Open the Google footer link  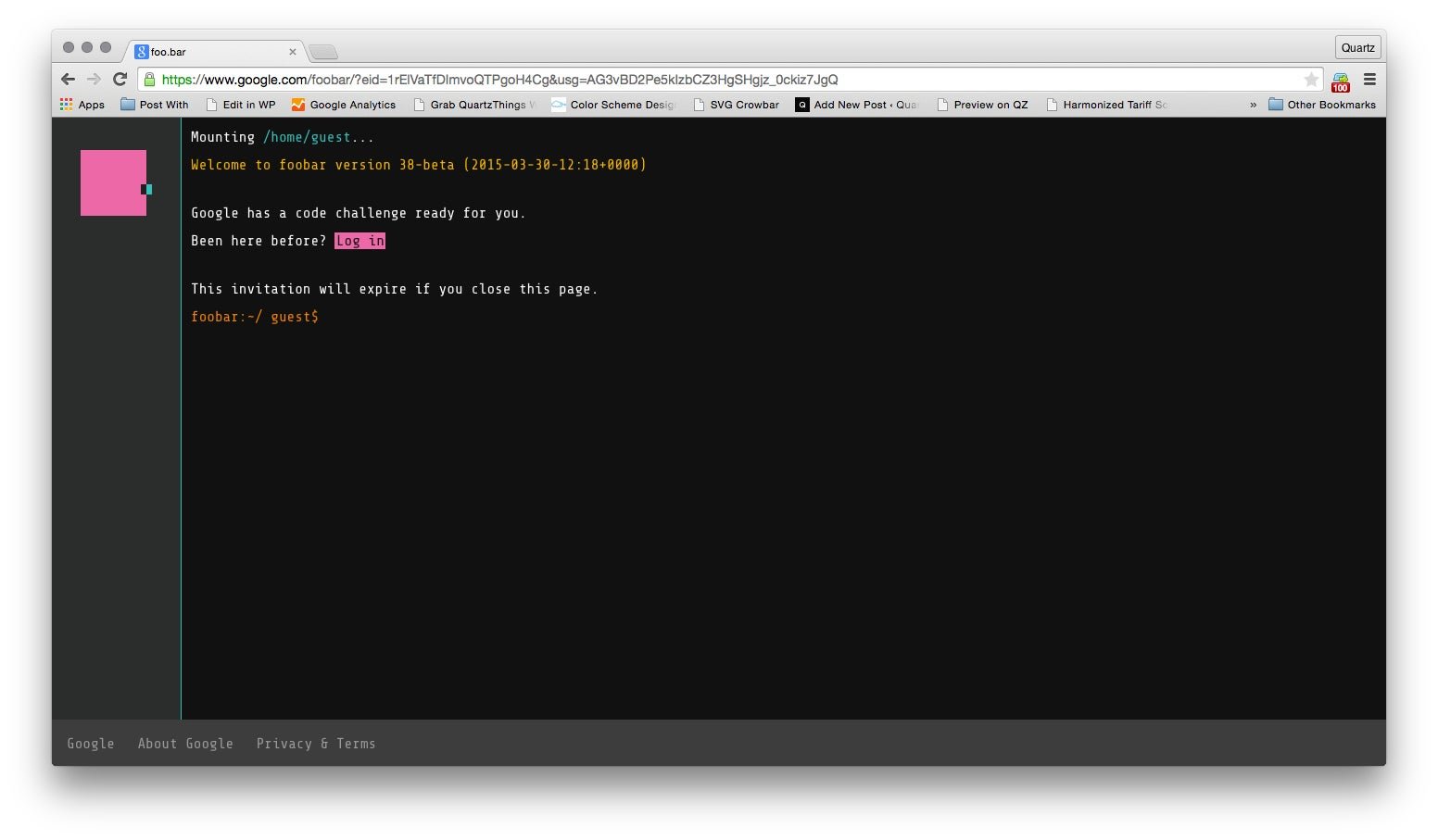91,744
